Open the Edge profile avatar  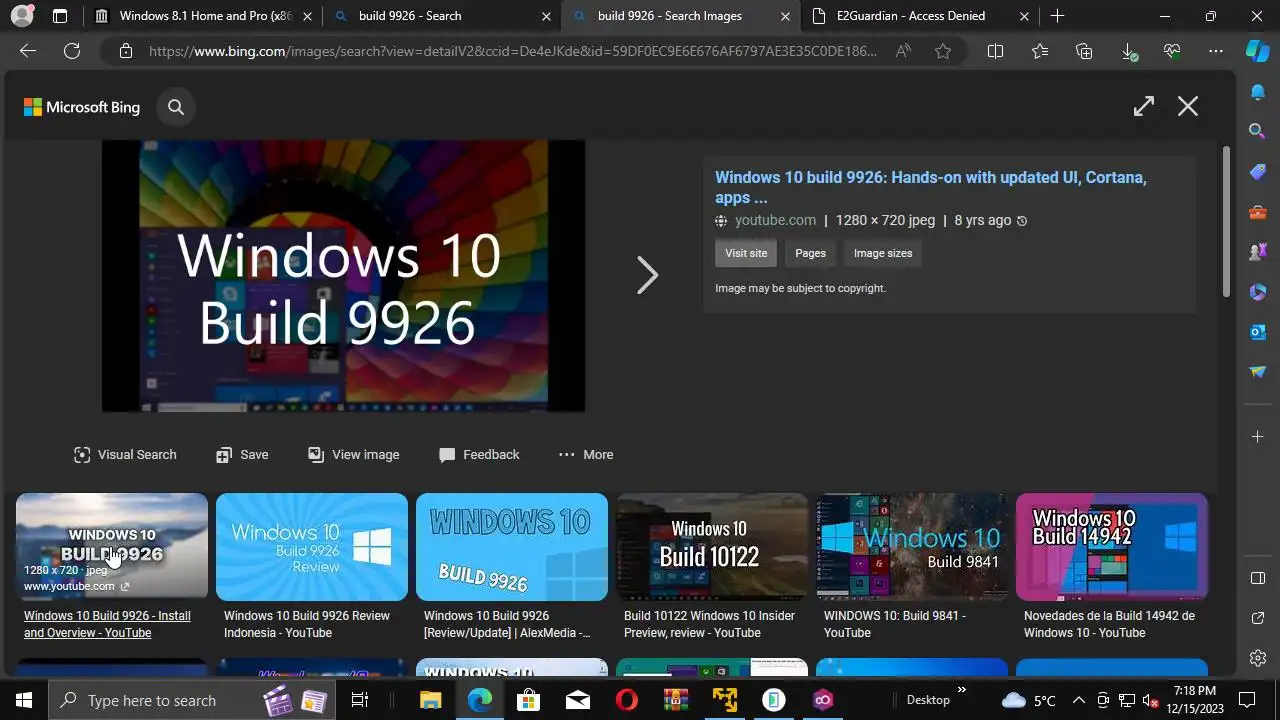tap(21, 16)
